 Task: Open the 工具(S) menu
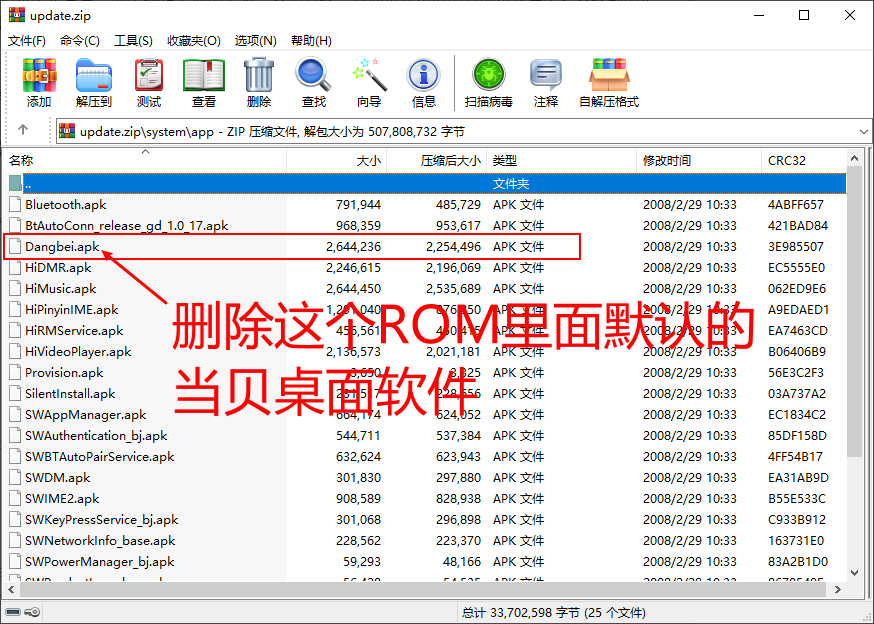[x=133, y=41]
